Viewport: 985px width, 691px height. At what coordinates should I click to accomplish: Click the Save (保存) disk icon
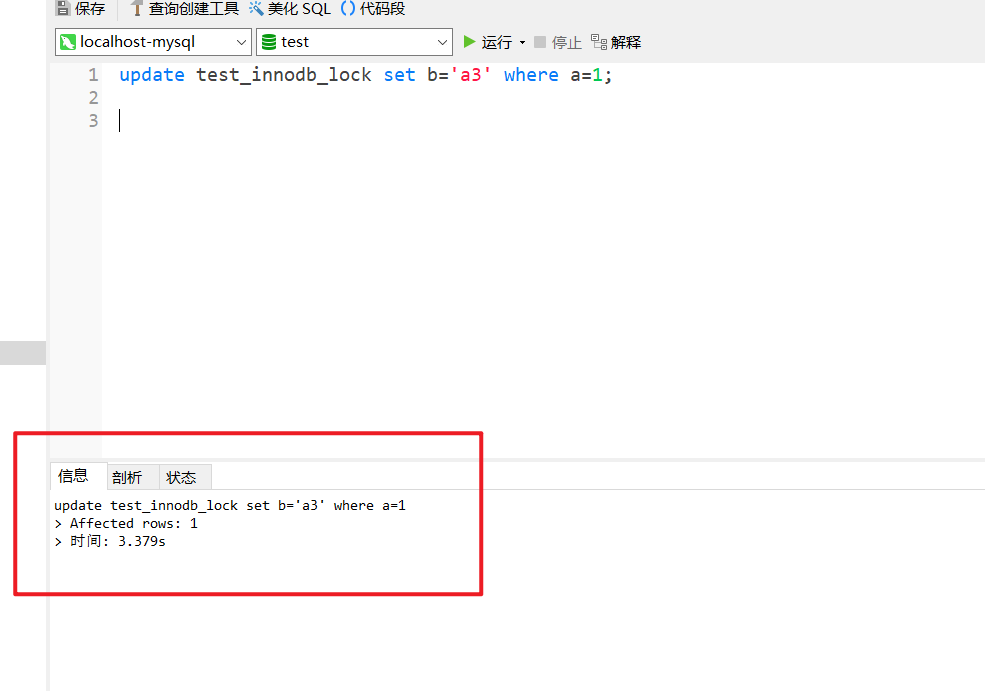63,8
